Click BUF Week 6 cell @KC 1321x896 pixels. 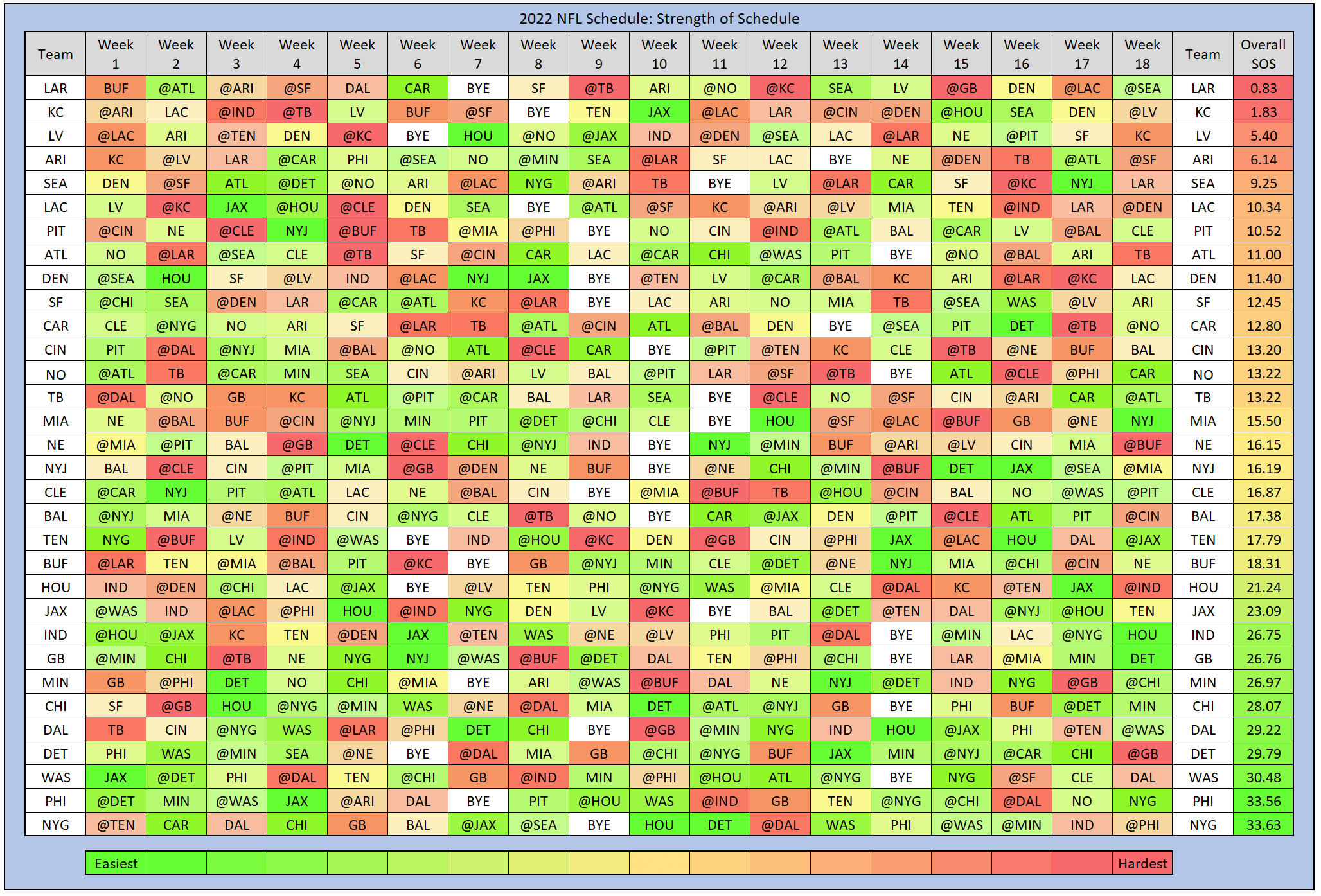[418, 563]
